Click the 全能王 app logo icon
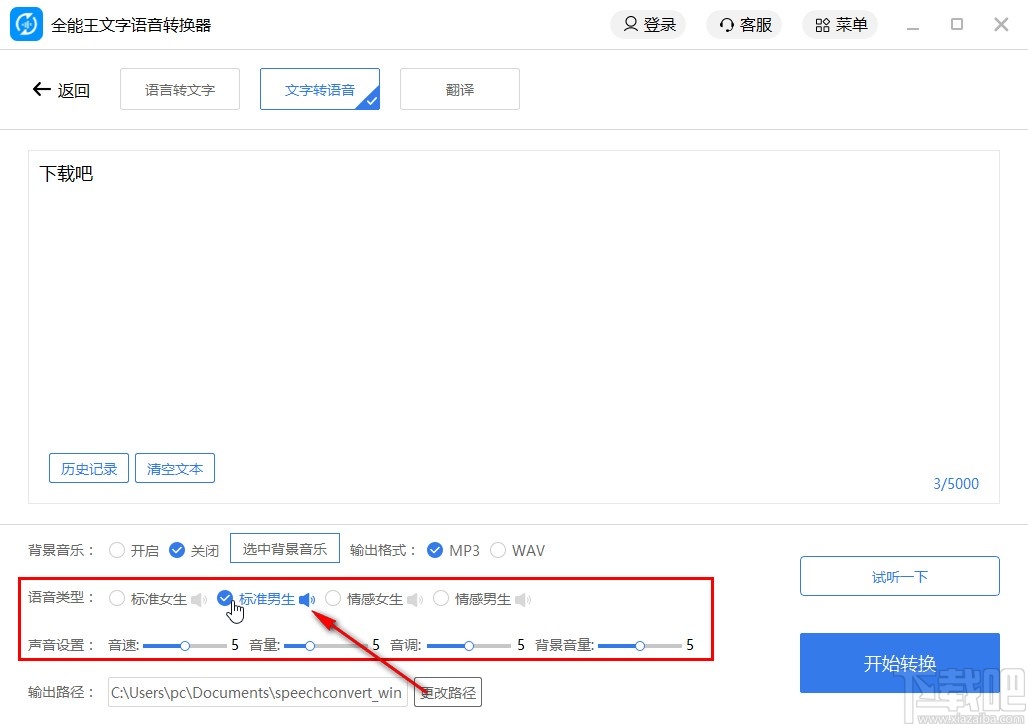This screenshot has height=724, width=1028. 26,23
